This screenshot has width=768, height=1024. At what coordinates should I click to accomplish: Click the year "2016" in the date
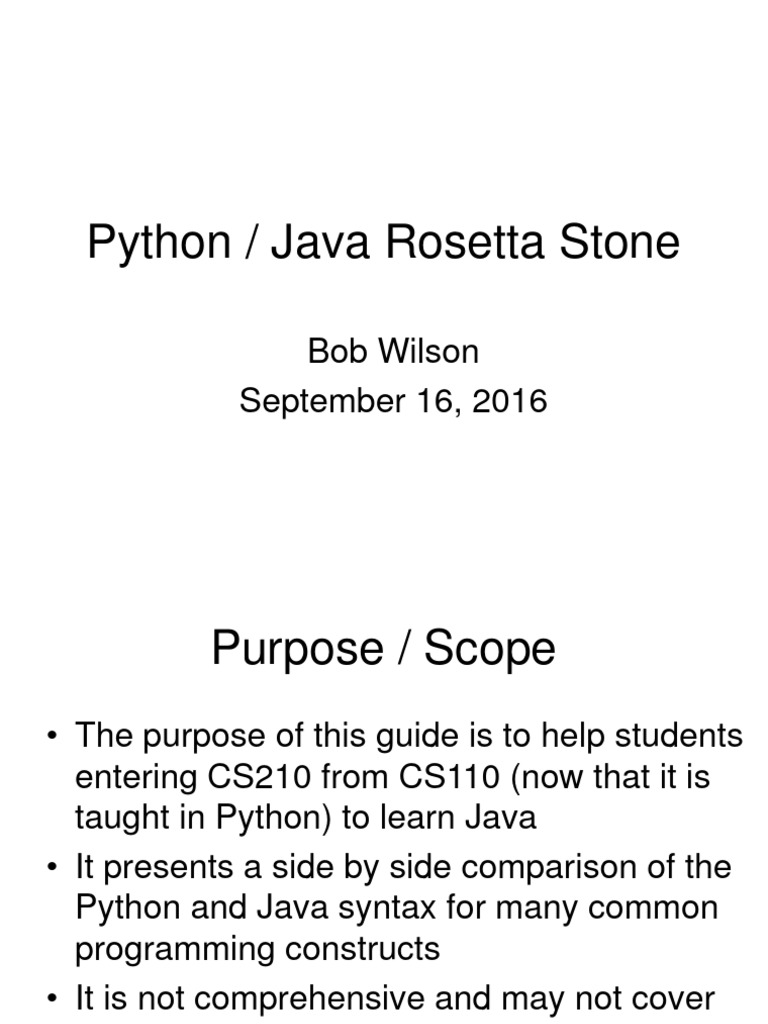(509, 400)
